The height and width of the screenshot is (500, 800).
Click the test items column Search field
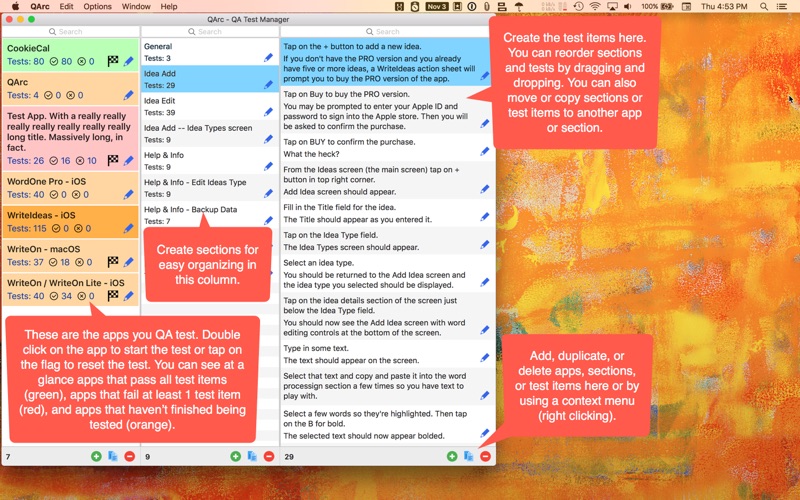click(388, 32)
